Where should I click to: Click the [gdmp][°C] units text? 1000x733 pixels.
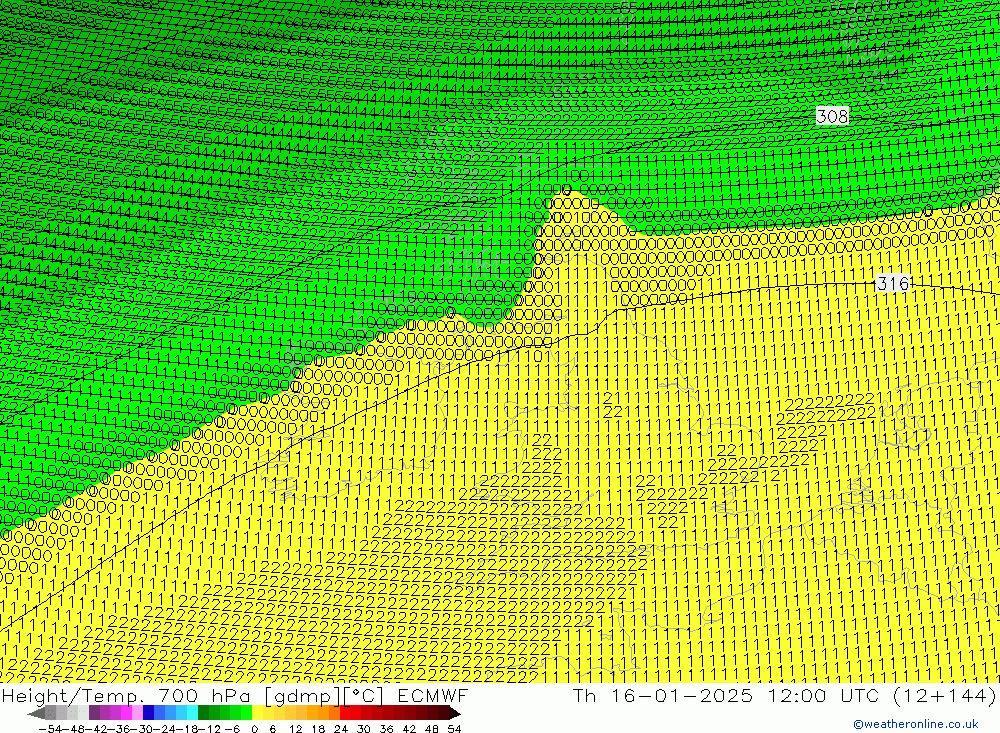(325, 695)
